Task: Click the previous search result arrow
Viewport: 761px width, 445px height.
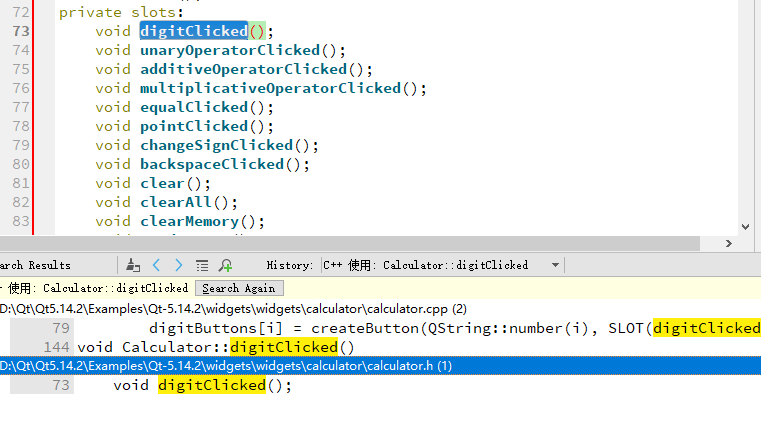Action: click(x=156, y=265)
